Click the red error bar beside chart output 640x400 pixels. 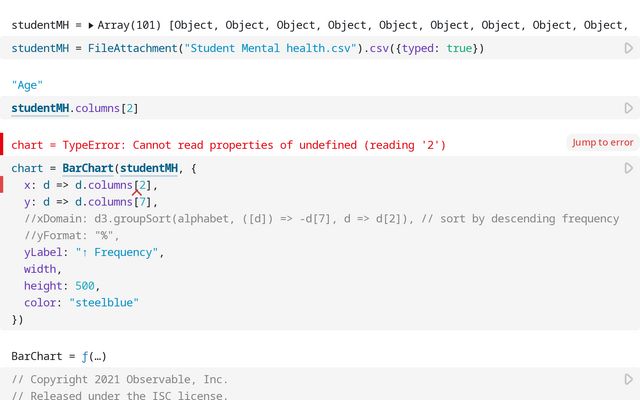(2, 144)
